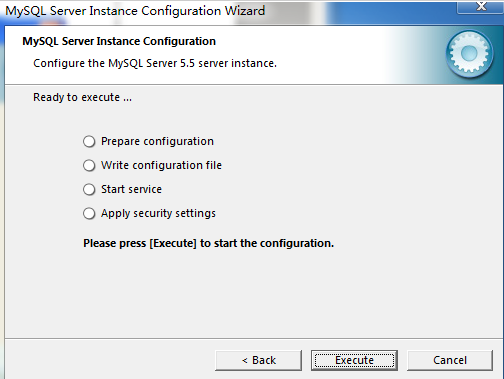The image size is (504, 379).
Task: Cancel the configuration wizard
Action: [450, 360]
